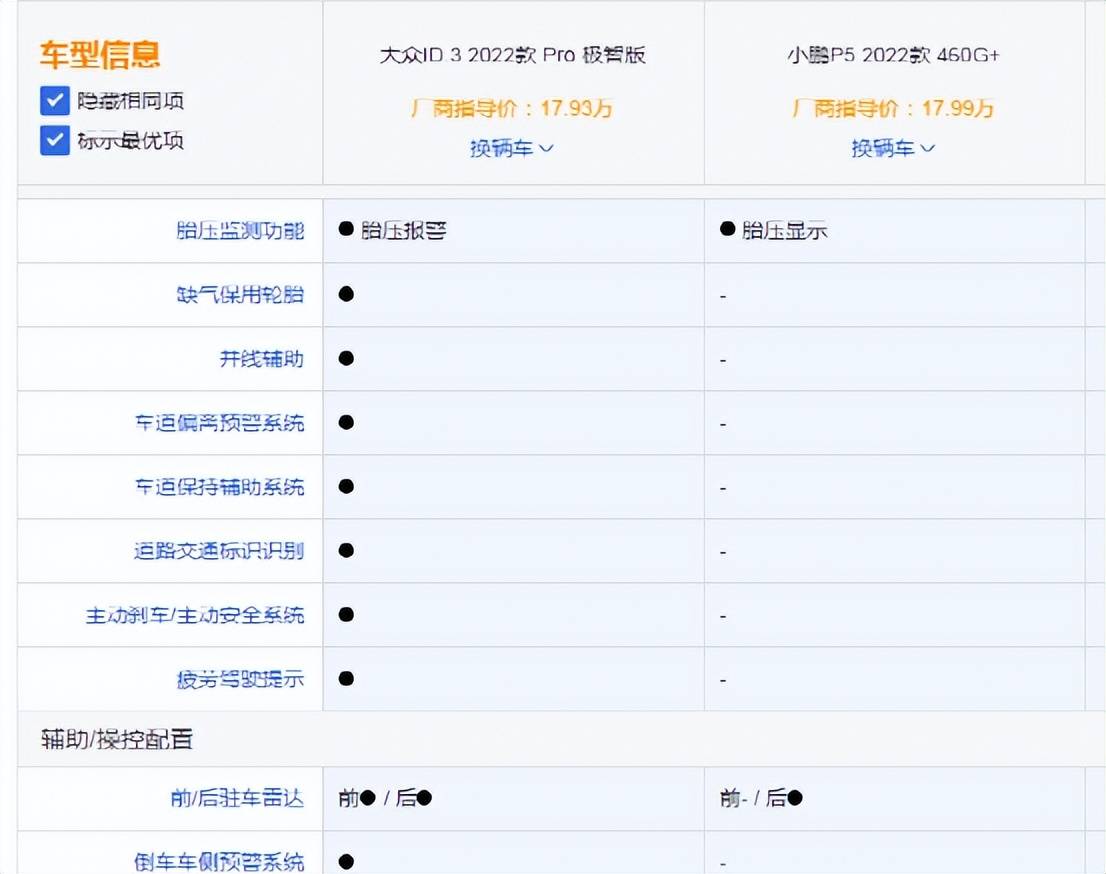Select the 大众ID.3 2022款 Pro 极智版 title

513,55
